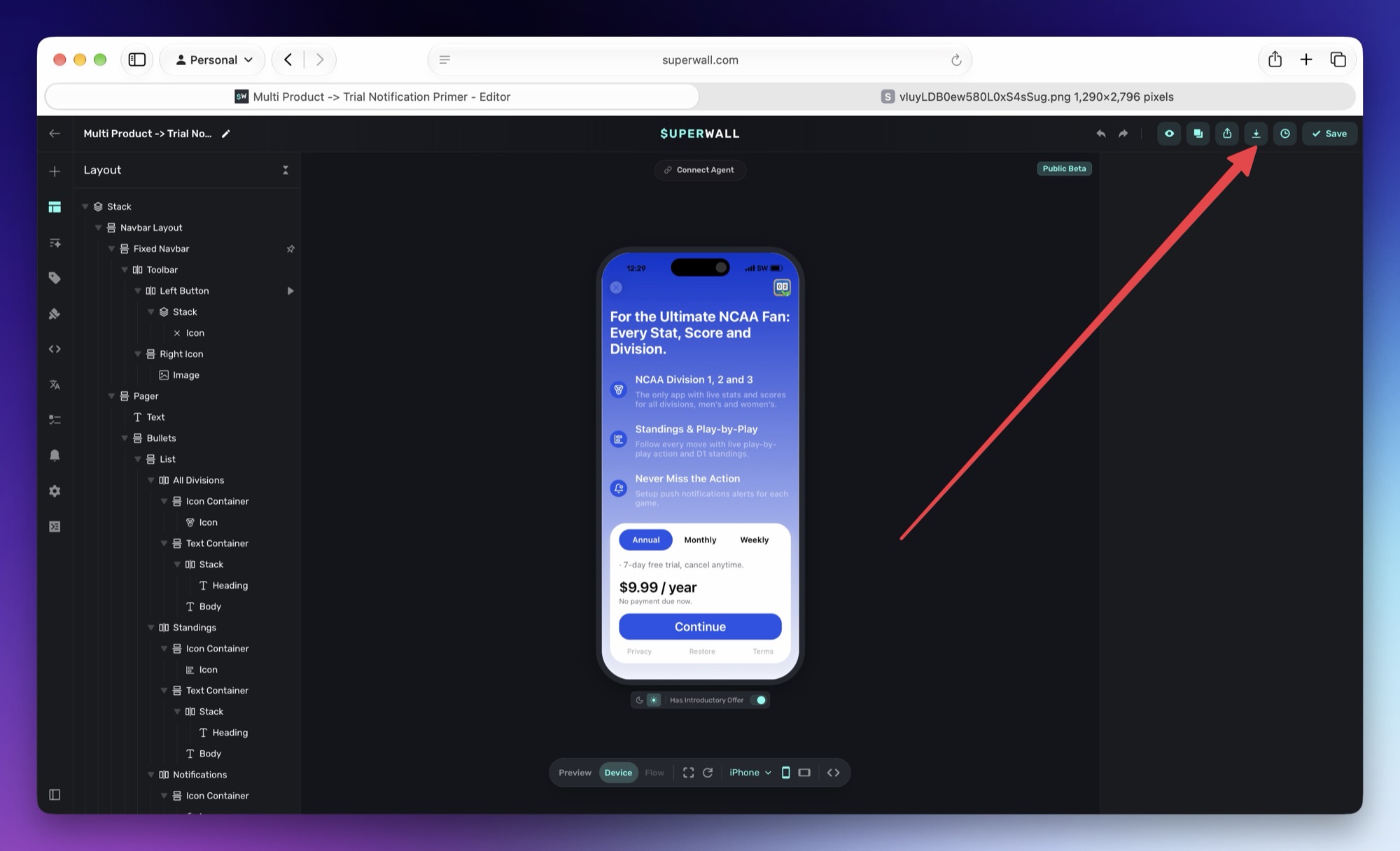Switch preview to dark mode moon icon
Image resolution: width=1400 pixels, height=851 pixels.
639,700
